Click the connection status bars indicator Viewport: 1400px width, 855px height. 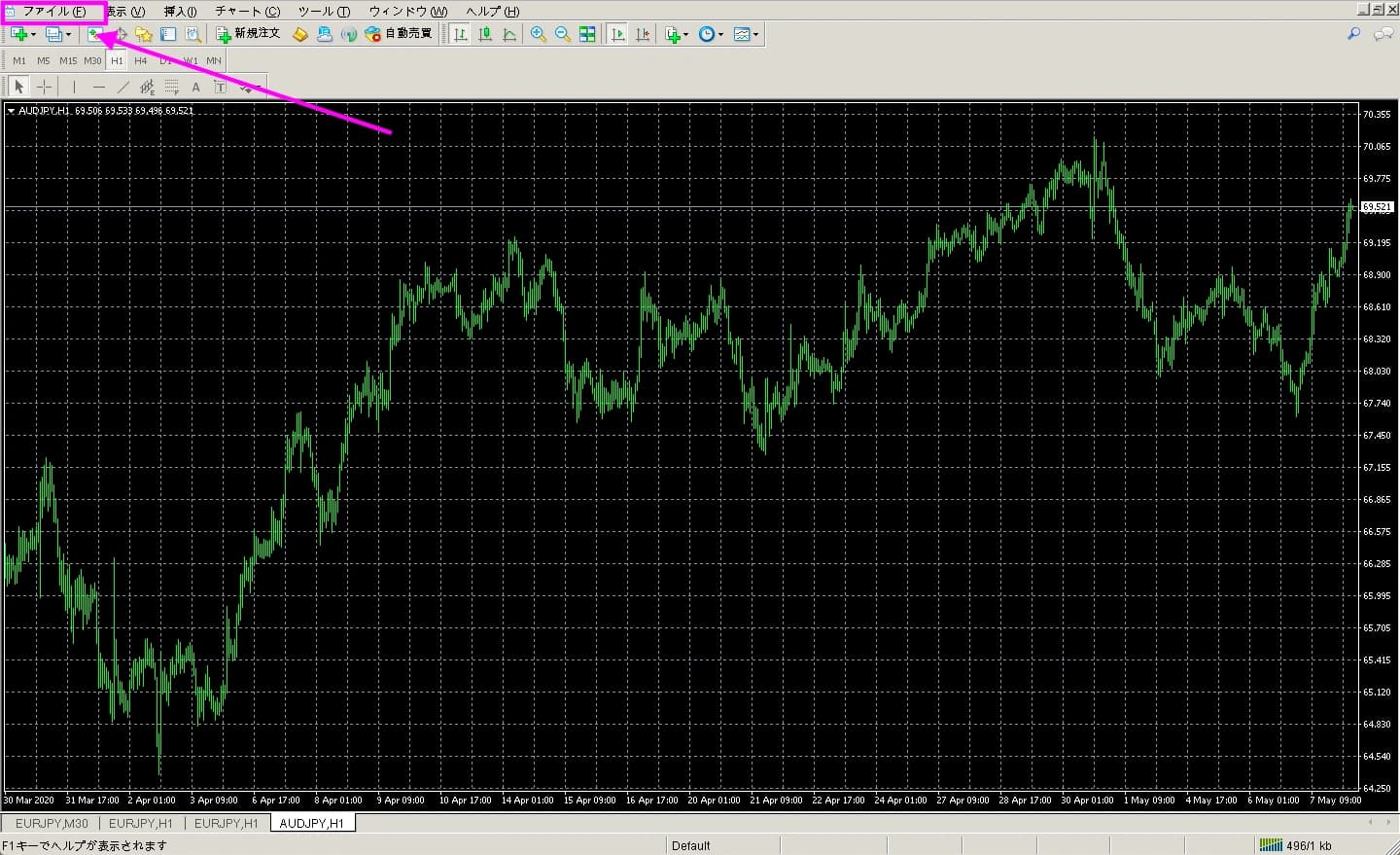click(1270, 845)
